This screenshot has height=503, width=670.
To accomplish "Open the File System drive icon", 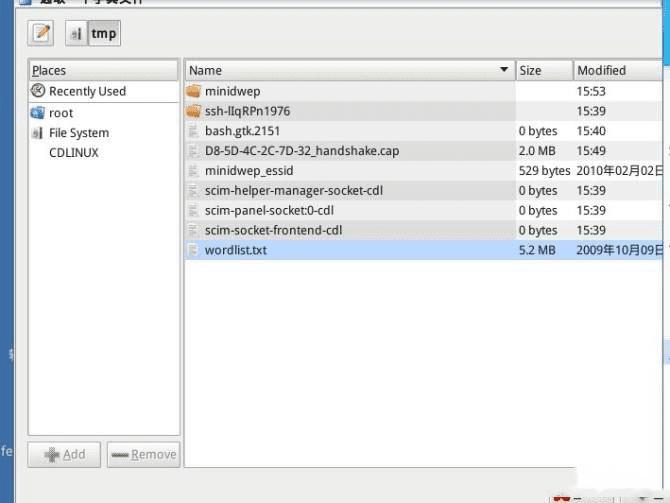I will [x=38, y=133].
